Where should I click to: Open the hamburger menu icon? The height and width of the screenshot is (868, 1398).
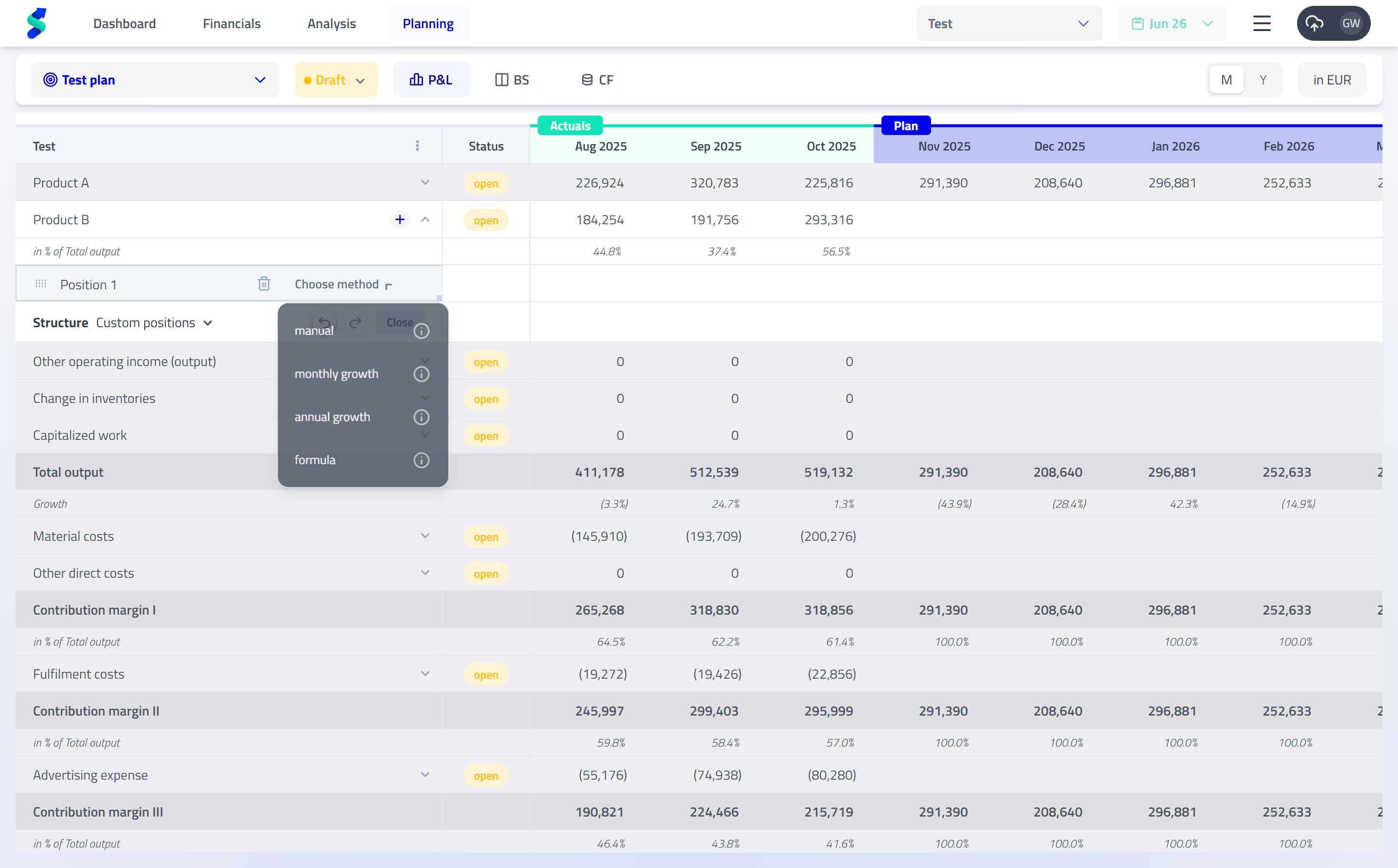pos(1262,23)
